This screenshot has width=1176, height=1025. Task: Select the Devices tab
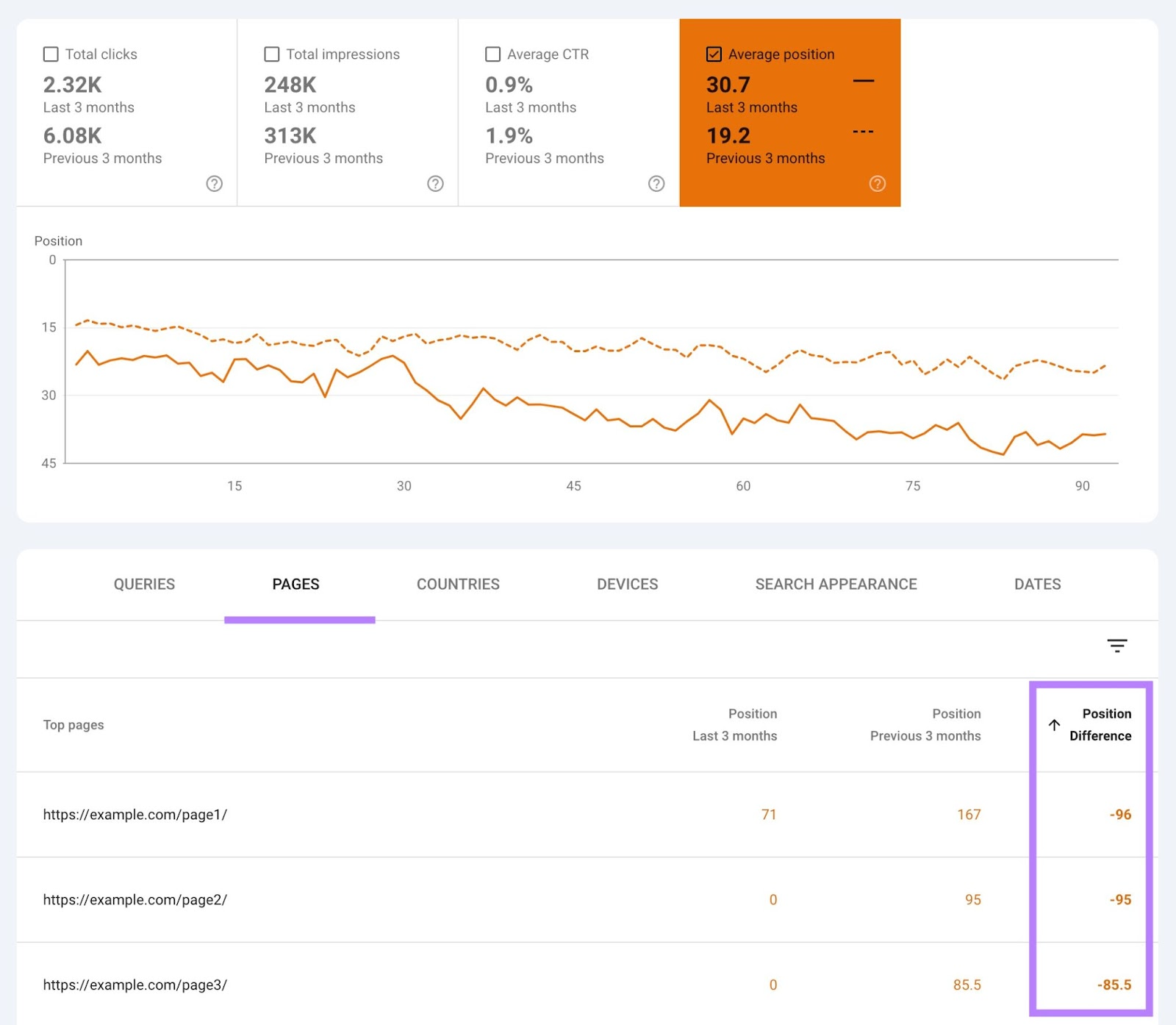click(627, 584)
